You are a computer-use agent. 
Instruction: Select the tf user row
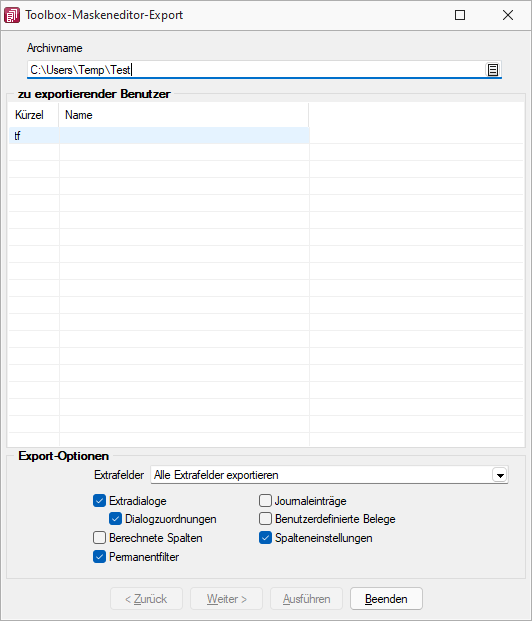(x=159, y=136)
